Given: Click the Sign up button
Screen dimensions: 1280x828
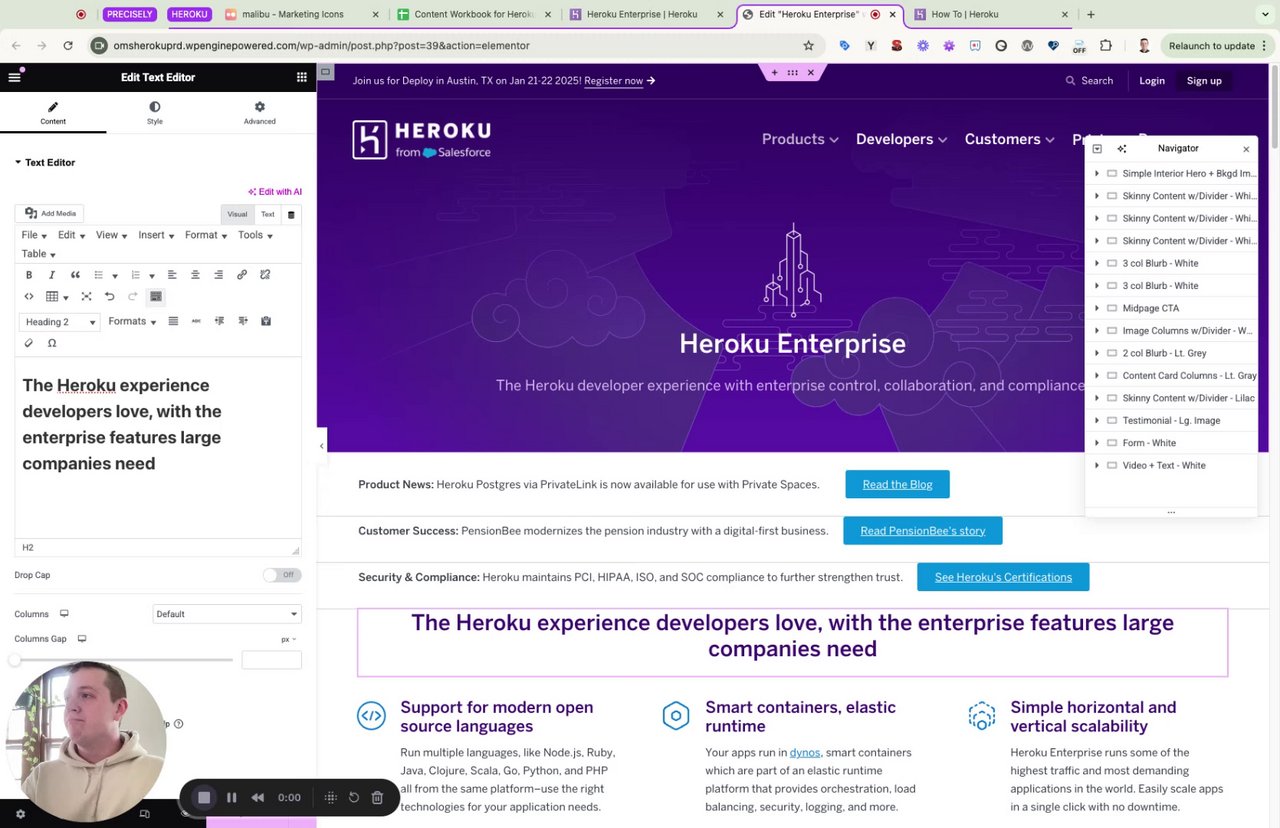Looking at the screenshot, I should [x=1204, y=80].
